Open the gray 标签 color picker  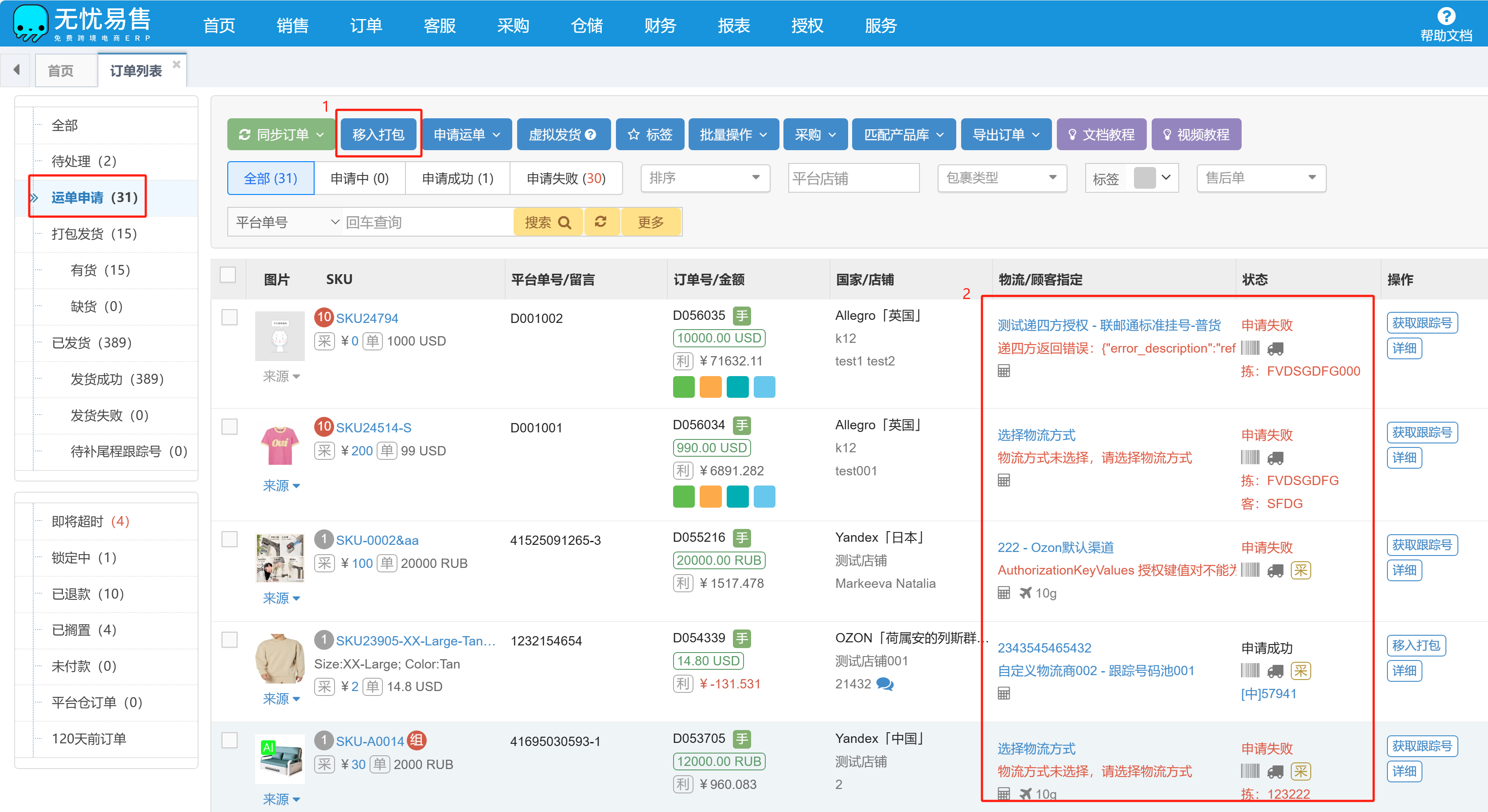(x=1153, y=178)
